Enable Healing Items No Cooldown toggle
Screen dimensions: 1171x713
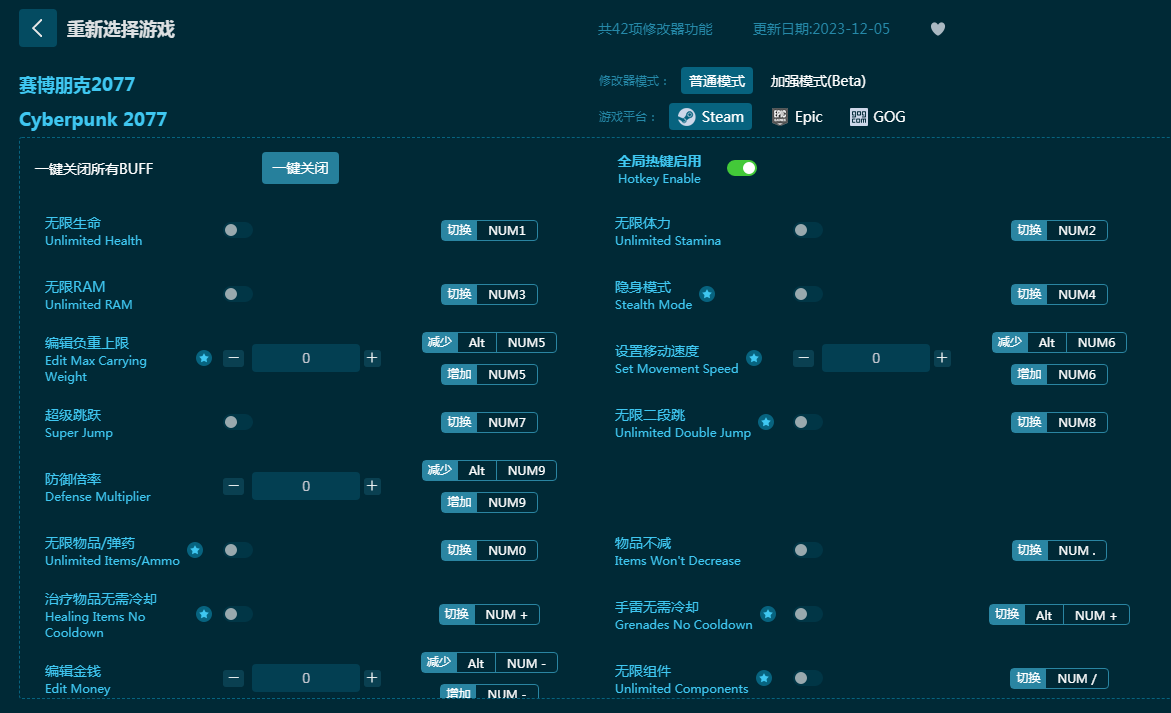click(x=237, y=614)
